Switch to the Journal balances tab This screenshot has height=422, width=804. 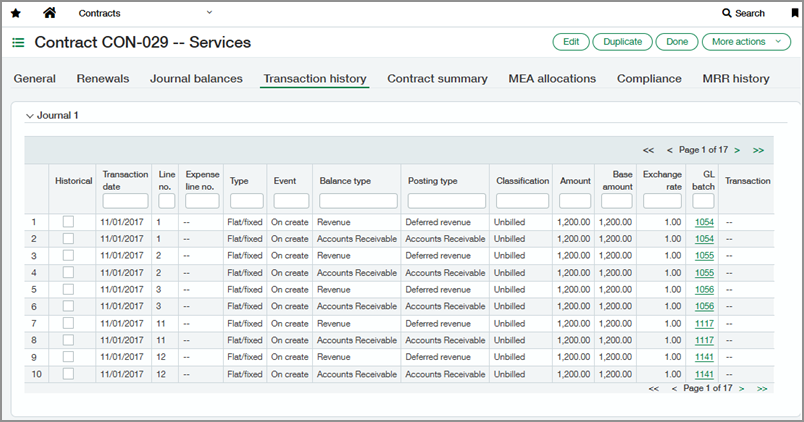[x=196, y=78]
